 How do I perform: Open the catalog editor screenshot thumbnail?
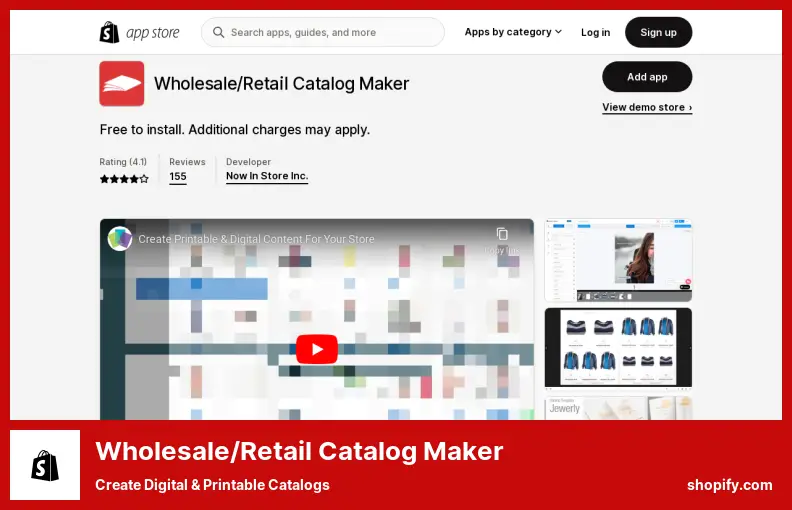point(618,260)
